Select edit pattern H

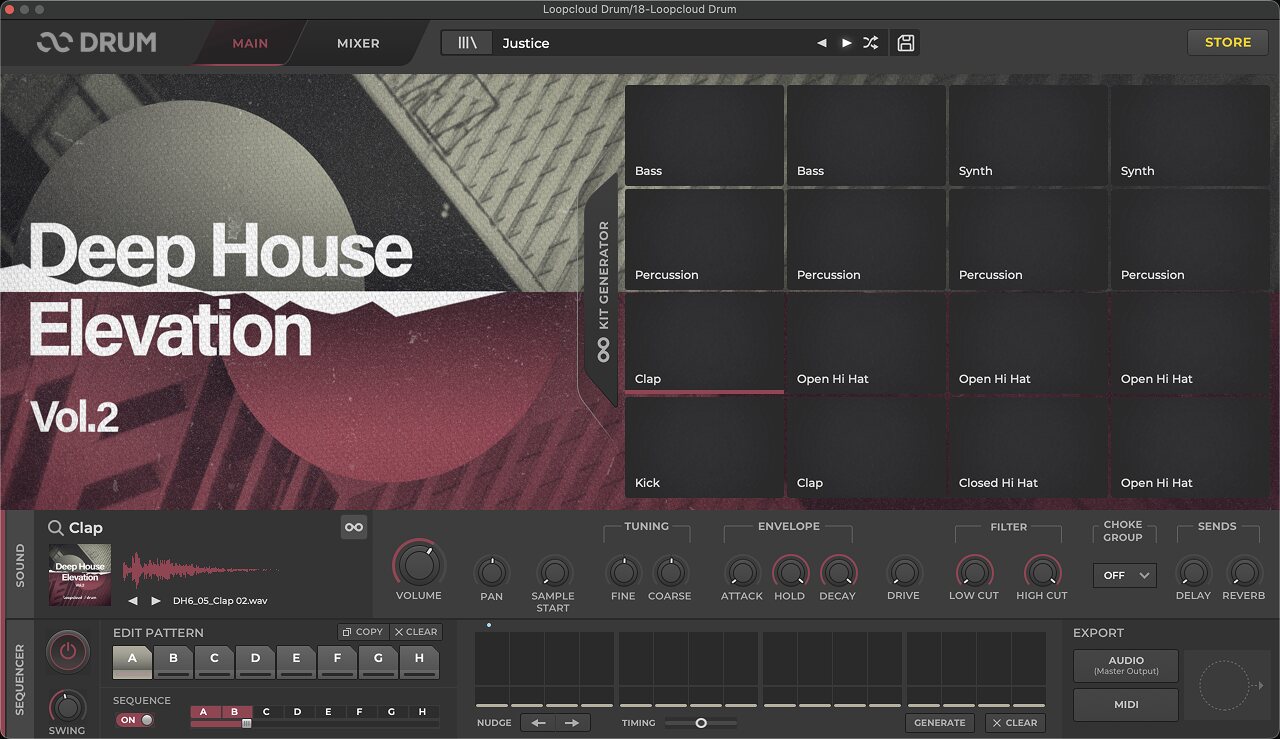click(419, 661)
